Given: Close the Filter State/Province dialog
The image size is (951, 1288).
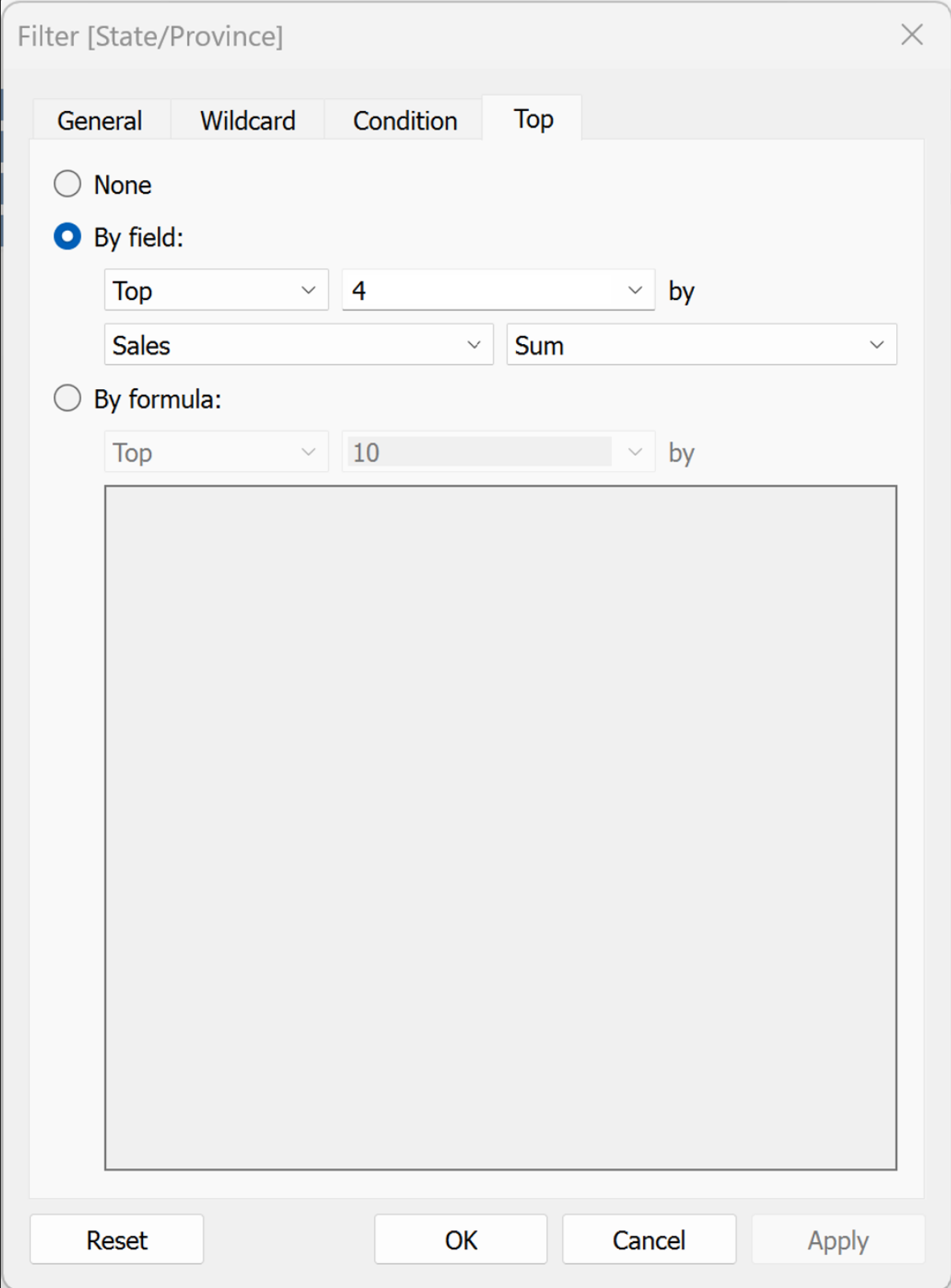Looking at the screenshot, I should coord(912,35).
